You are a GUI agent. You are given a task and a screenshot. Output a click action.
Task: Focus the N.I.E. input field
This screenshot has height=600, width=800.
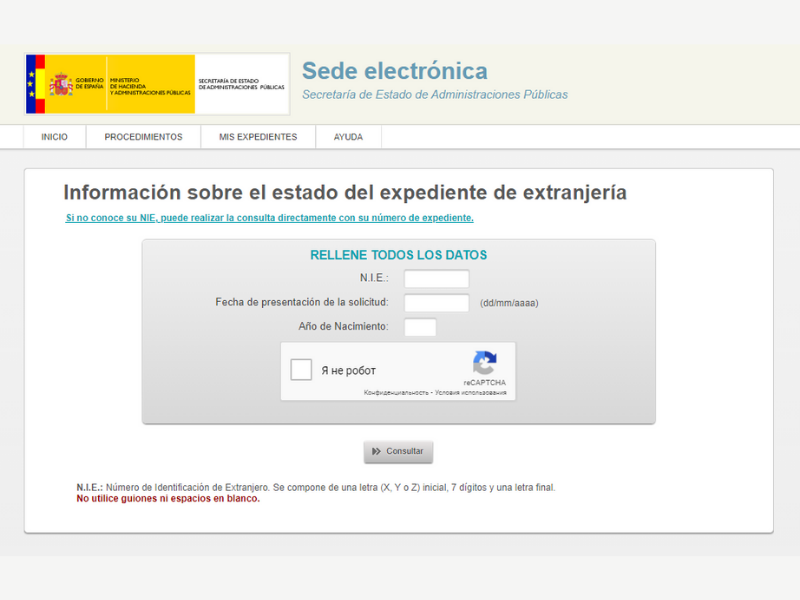(x=436, y=279)
